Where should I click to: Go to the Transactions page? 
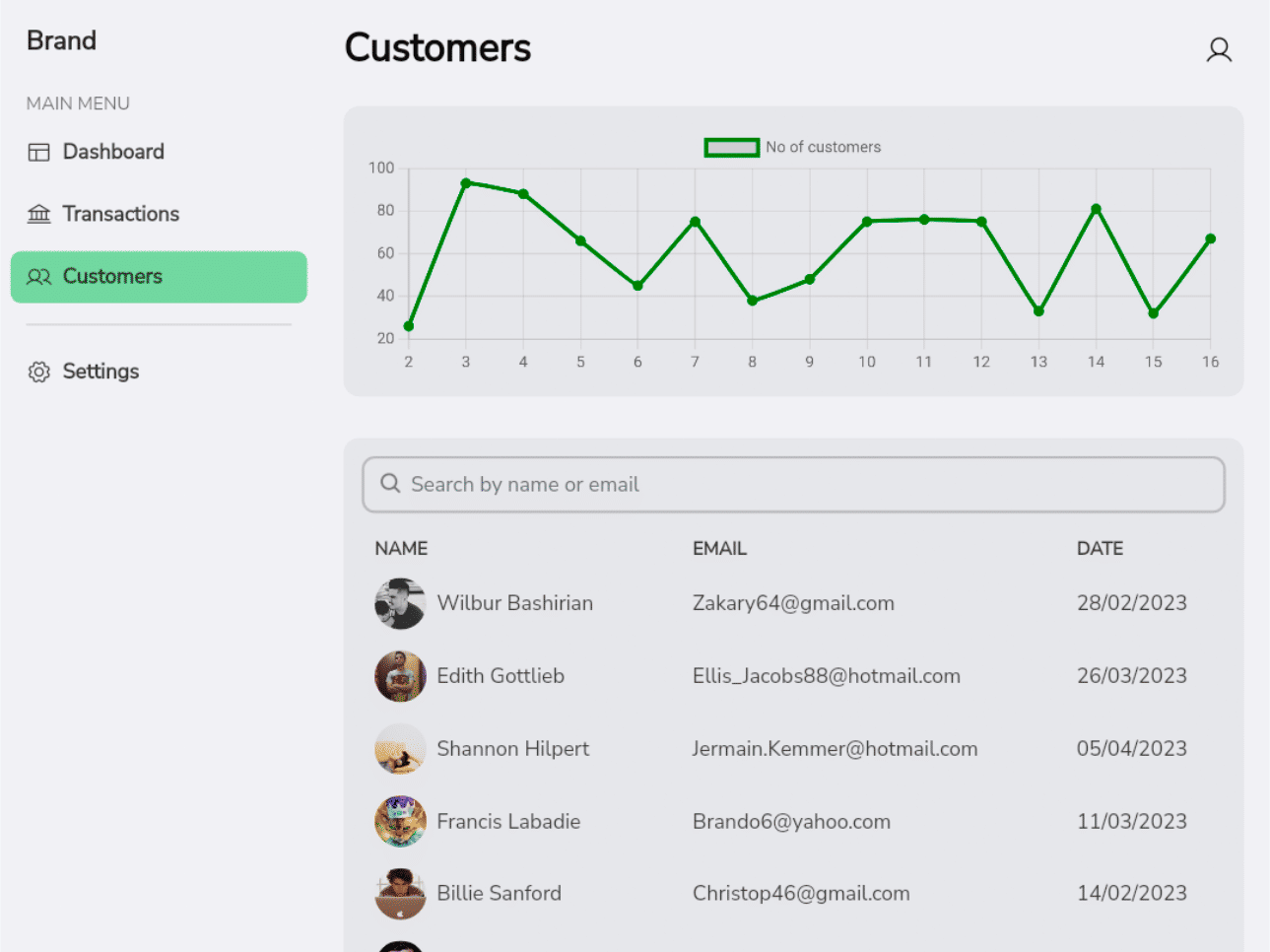pyautogui.click(x=120, y=214)
